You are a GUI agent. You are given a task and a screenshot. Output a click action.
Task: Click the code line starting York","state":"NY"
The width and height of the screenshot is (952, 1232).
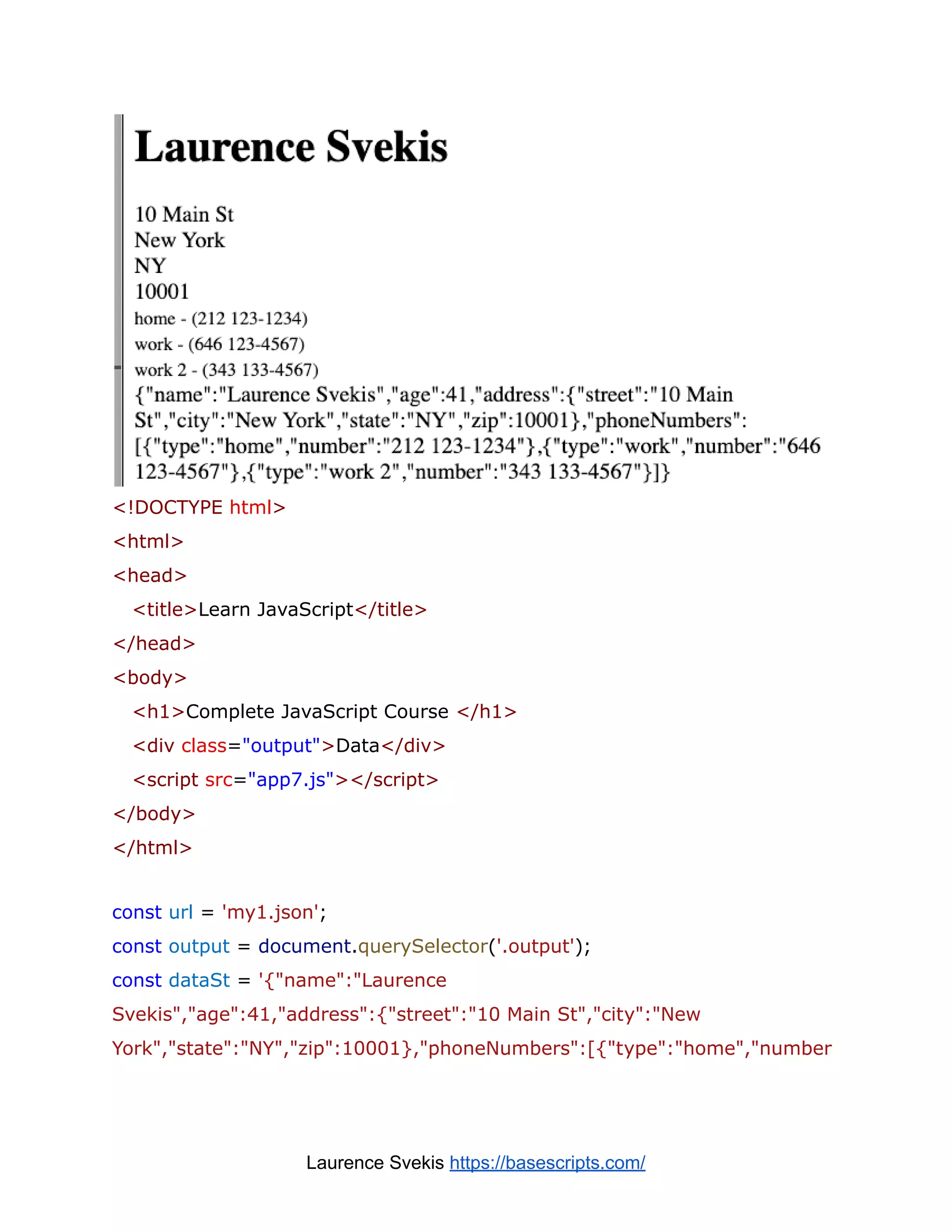[472, 1048]
